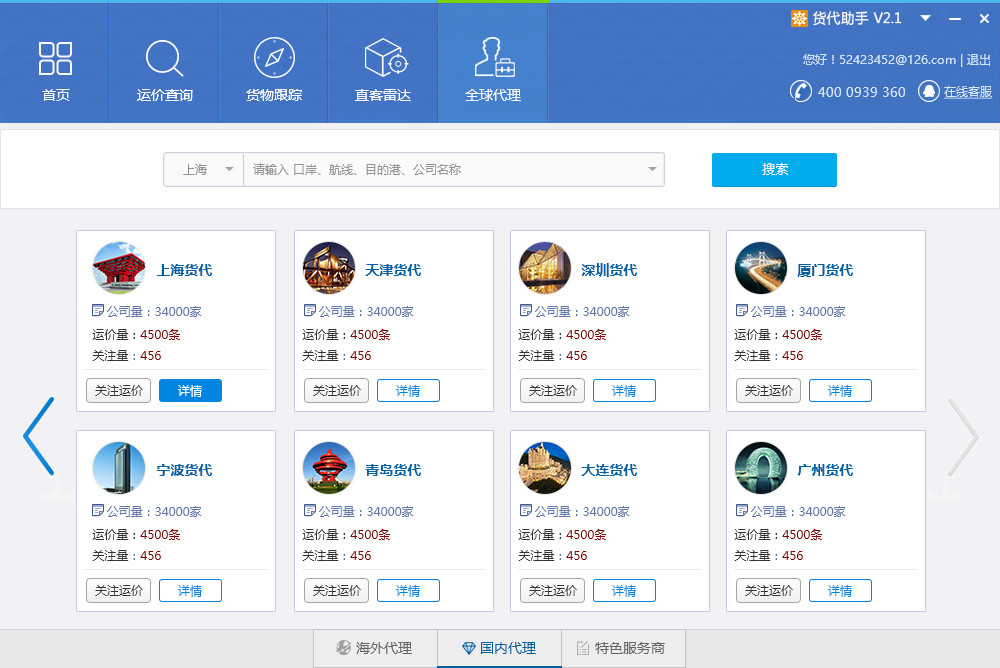Switch to the 海外代理 tab
1000x668 pixels.
375,648
